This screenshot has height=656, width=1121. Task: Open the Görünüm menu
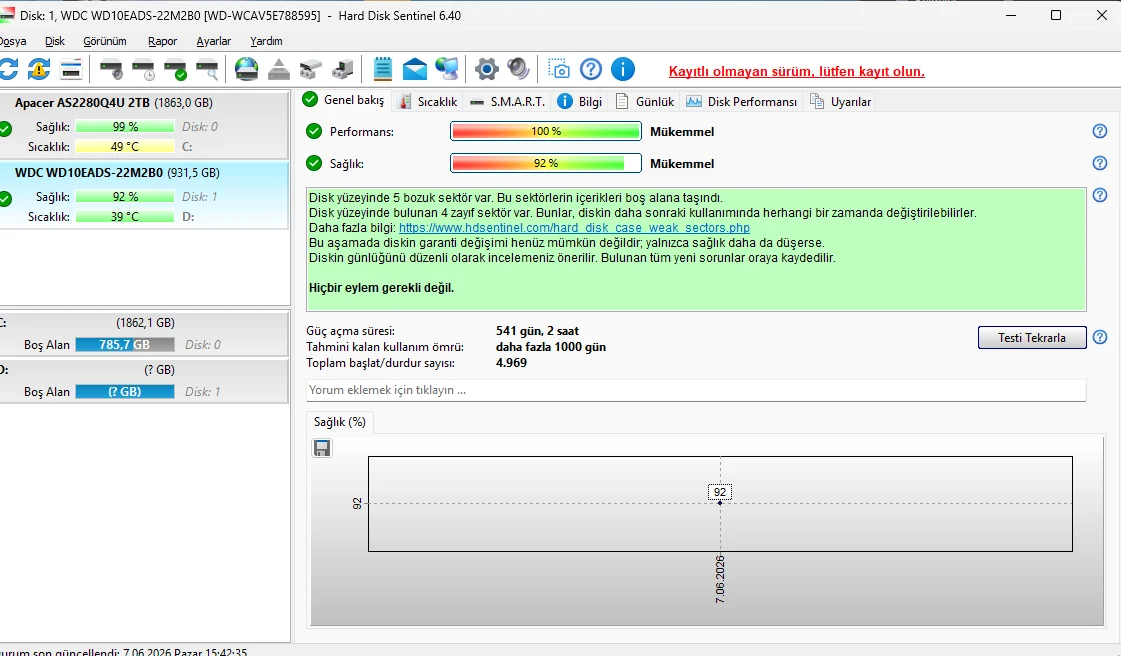pos(104,41)
